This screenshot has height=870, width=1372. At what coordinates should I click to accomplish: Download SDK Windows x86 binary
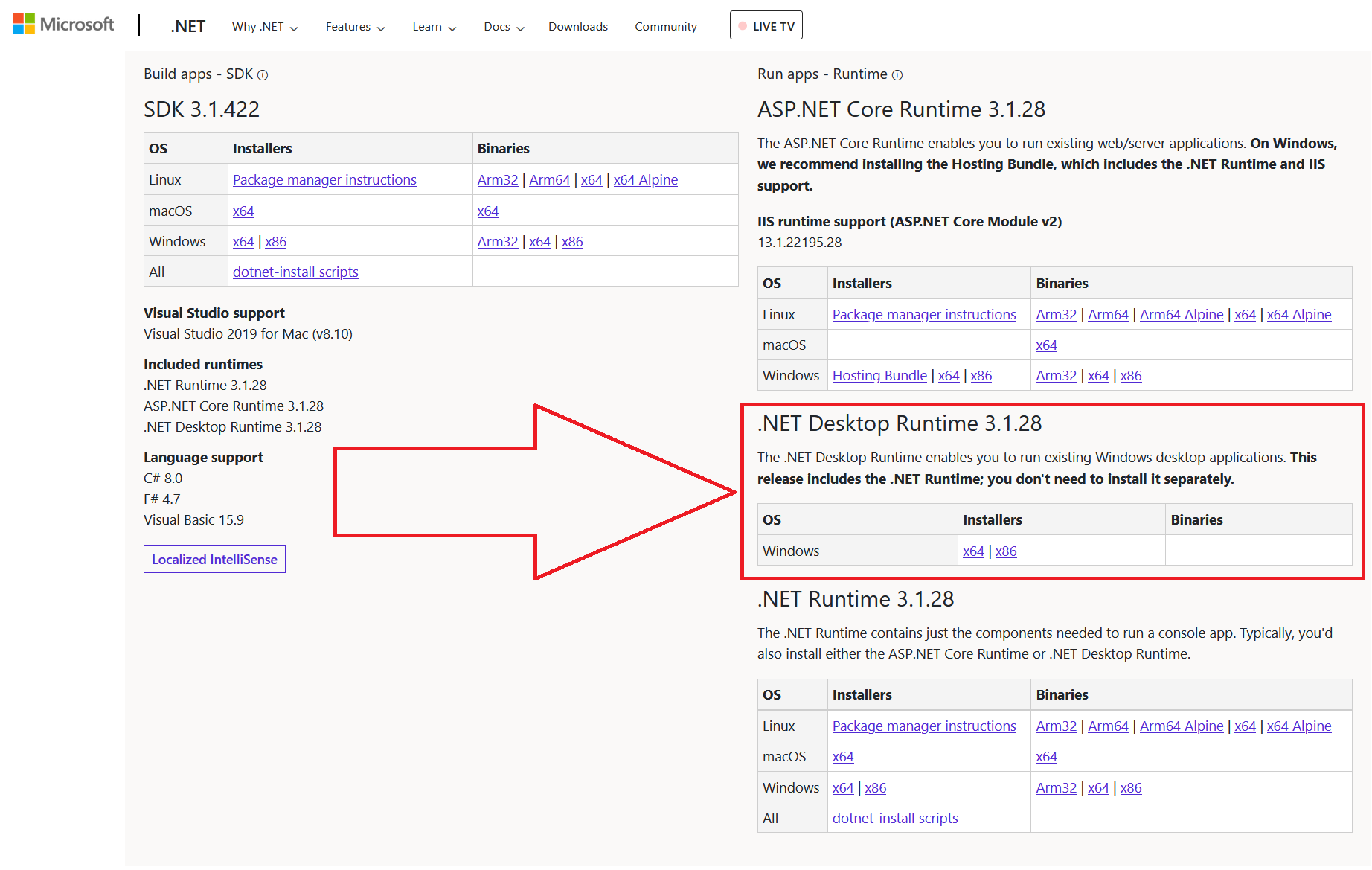pyautogui.click(x=572, y=242)
